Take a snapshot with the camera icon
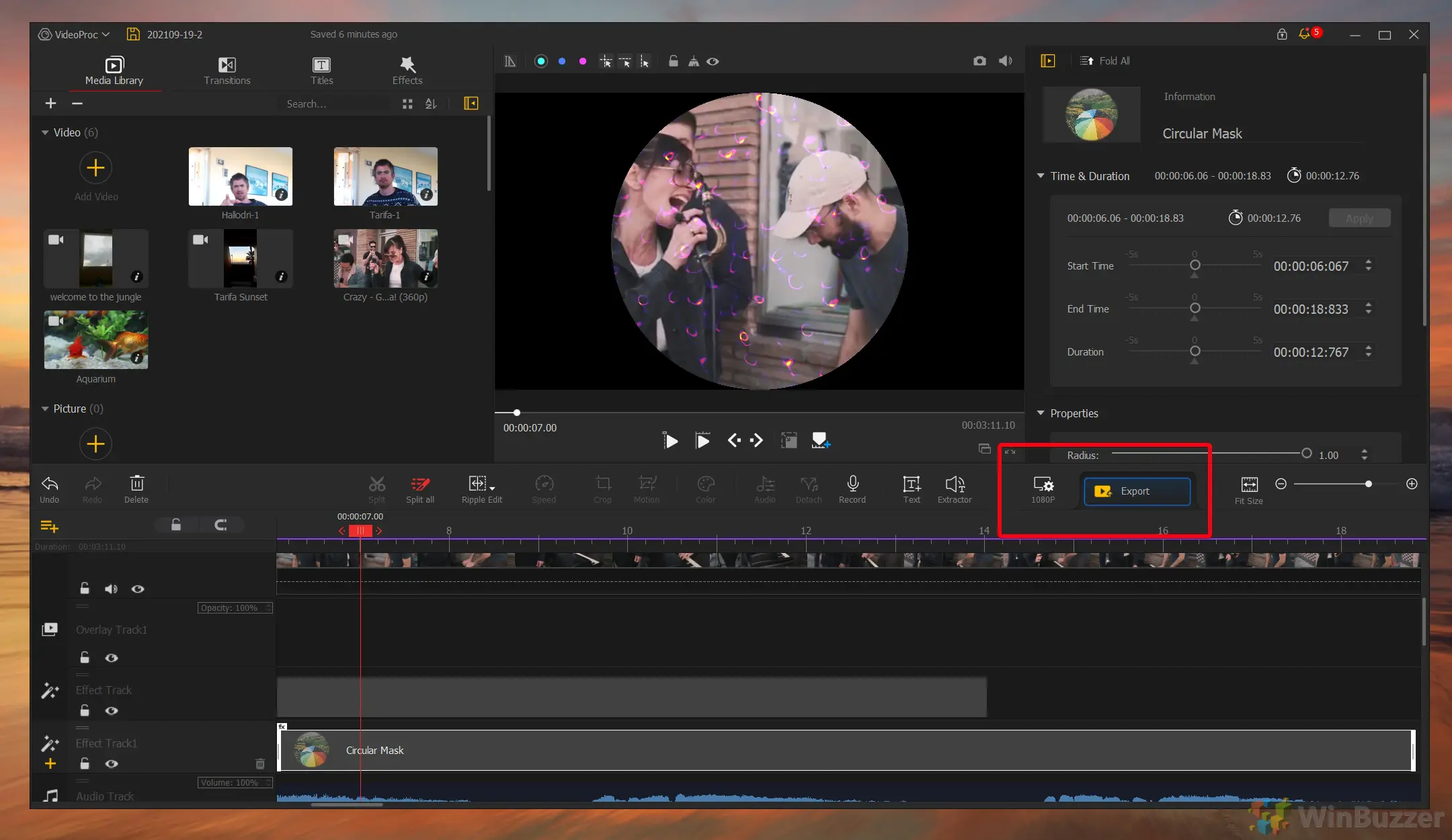1452x840 pixels. click(979, 61)
